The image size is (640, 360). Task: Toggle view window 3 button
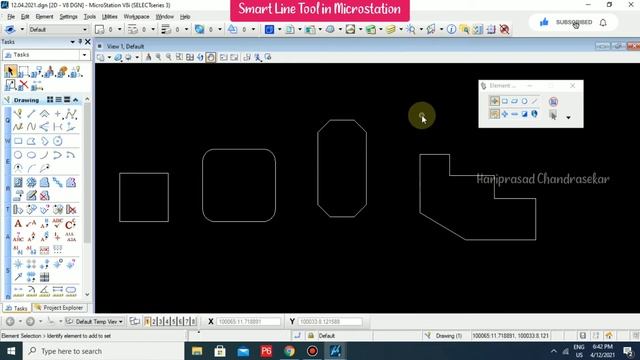click(x=161, y=322)
